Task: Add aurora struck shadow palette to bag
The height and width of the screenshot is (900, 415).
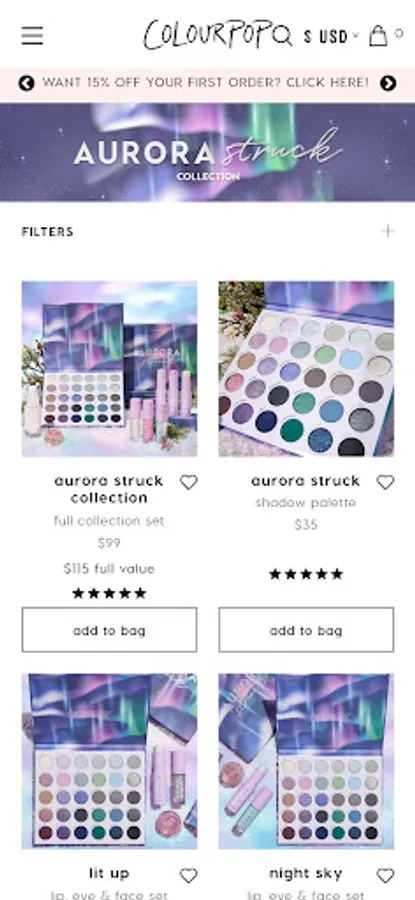Action: click(x=306, y=630)
